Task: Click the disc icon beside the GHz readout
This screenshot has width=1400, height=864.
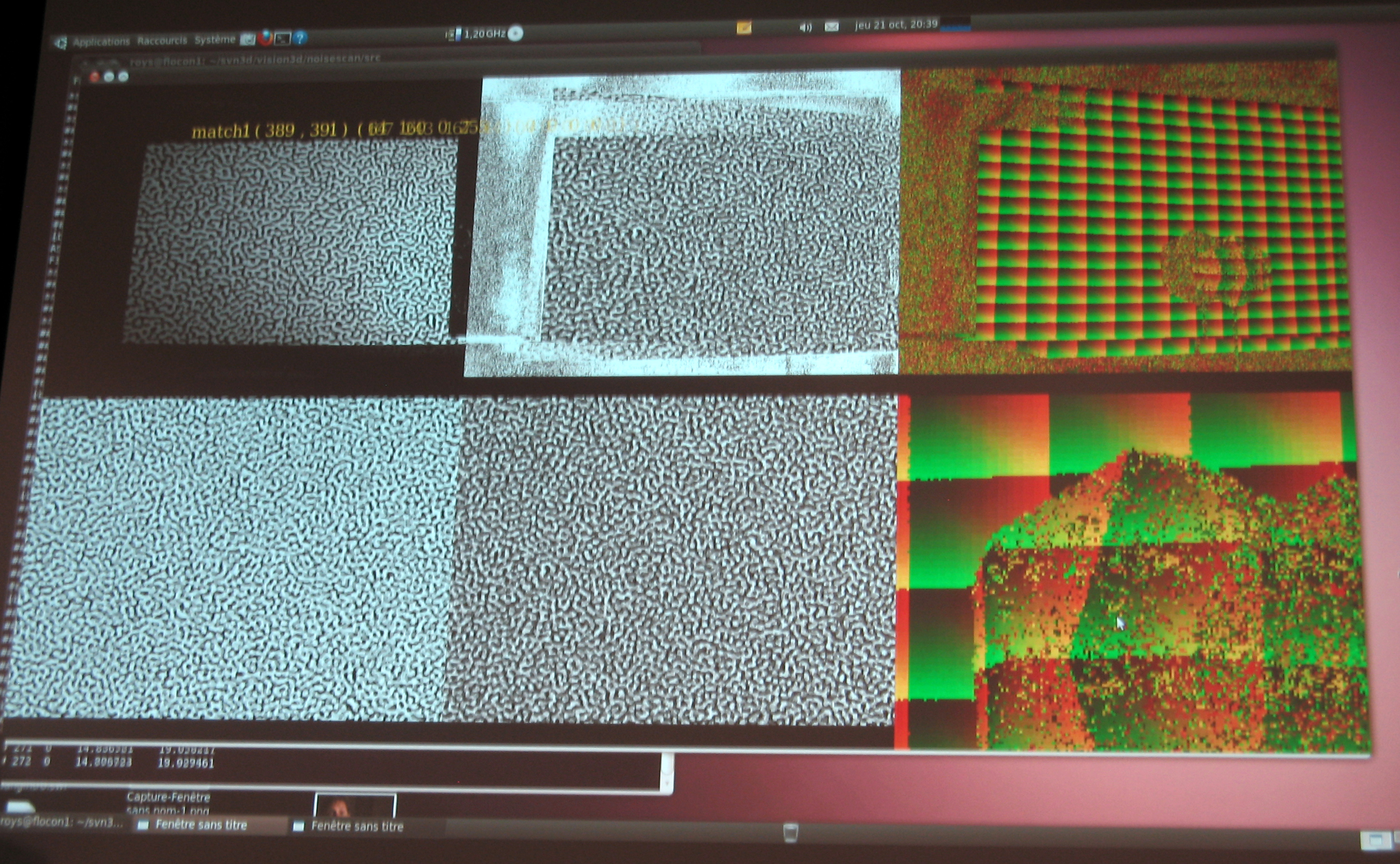Action: pos(515,34)
